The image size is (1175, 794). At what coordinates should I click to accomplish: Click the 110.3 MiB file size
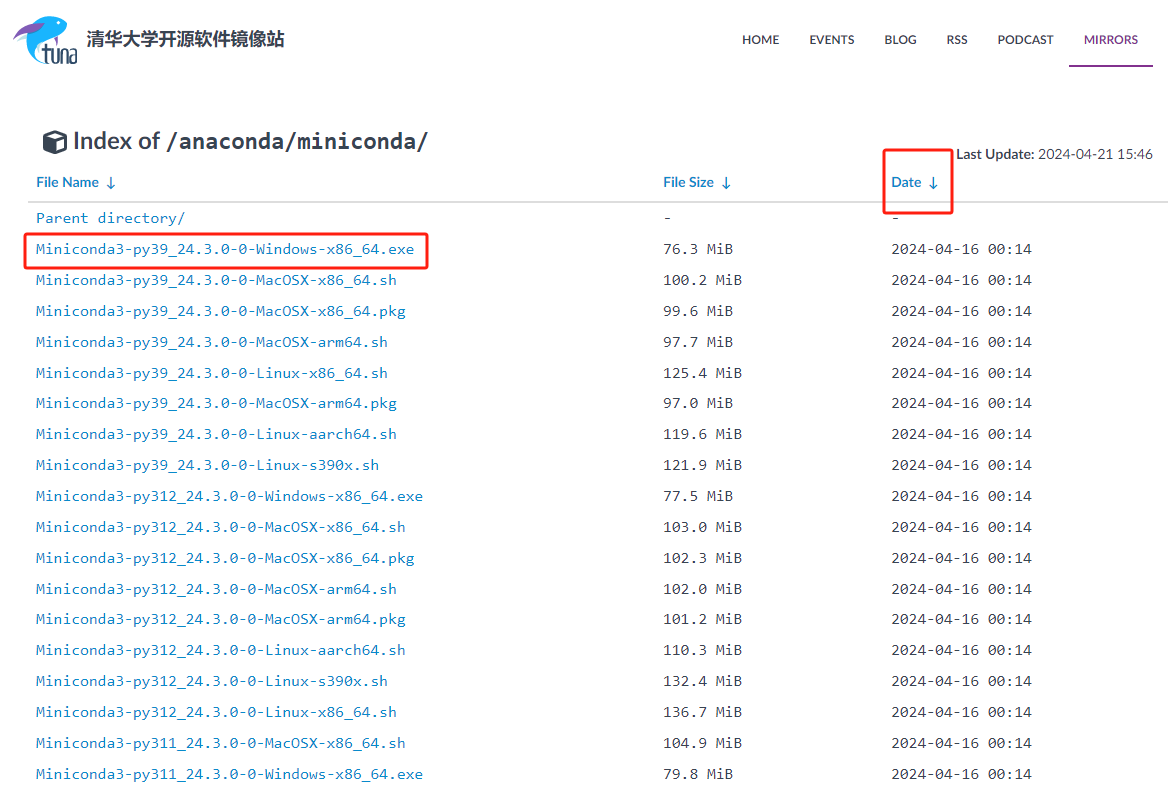point(702,650)
